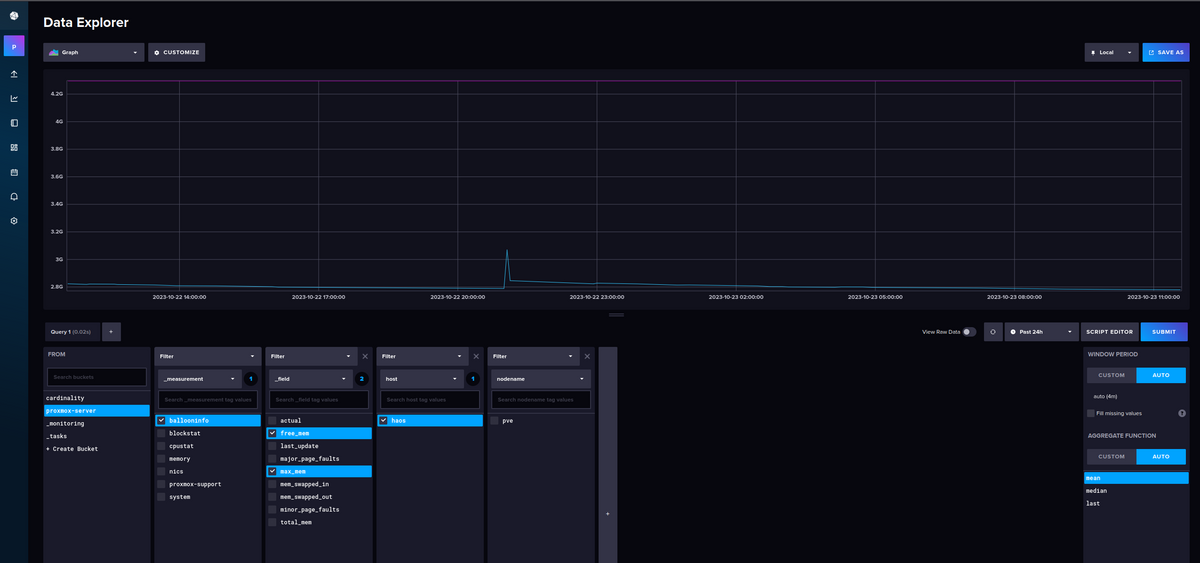1200x563 pixels.
Task: Select the Query 1 tab
Action: point(71,331)
